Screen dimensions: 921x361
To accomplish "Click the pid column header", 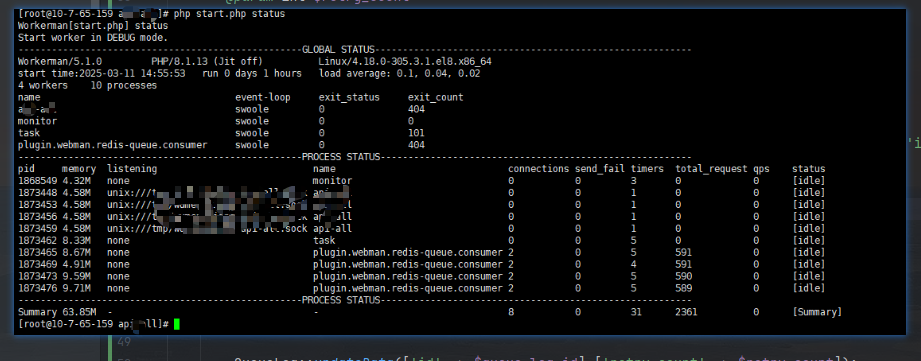I will point(26,169).
